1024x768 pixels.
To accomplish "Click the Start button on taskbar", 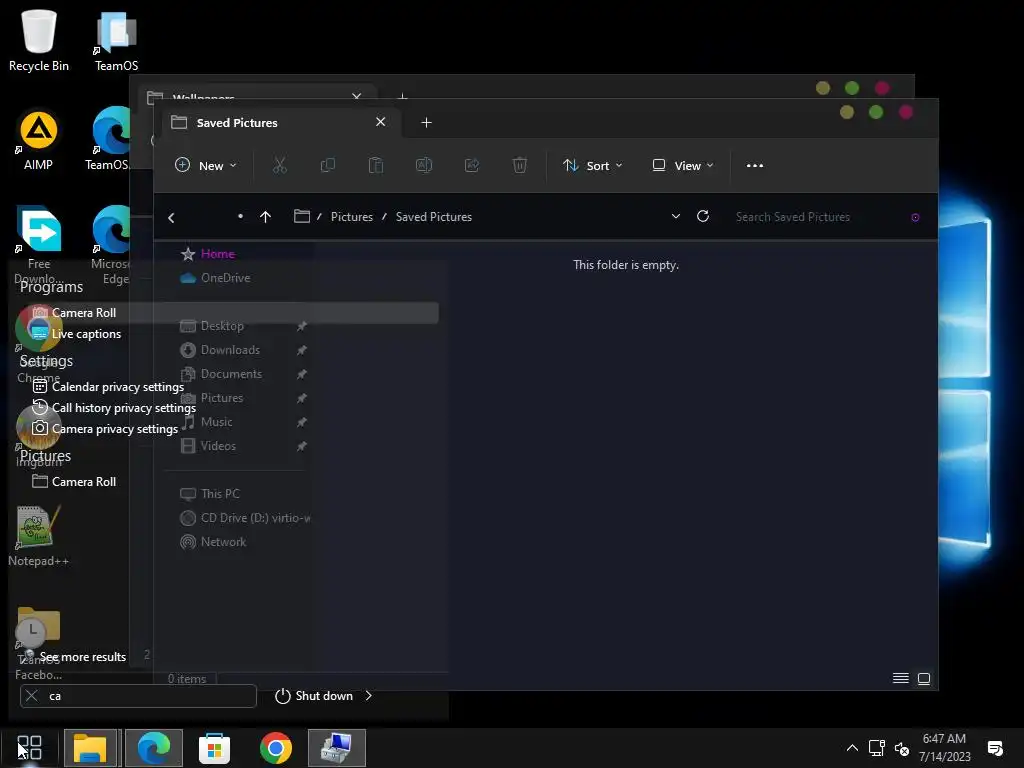I will [x=29, y=748].
